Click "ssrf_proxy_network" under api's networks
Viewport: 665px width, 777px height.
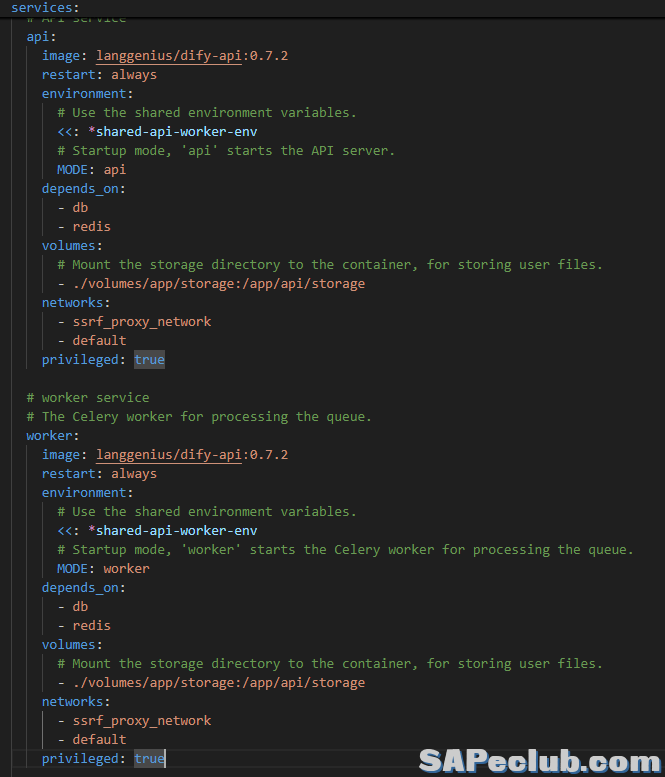tap(141, 322)
